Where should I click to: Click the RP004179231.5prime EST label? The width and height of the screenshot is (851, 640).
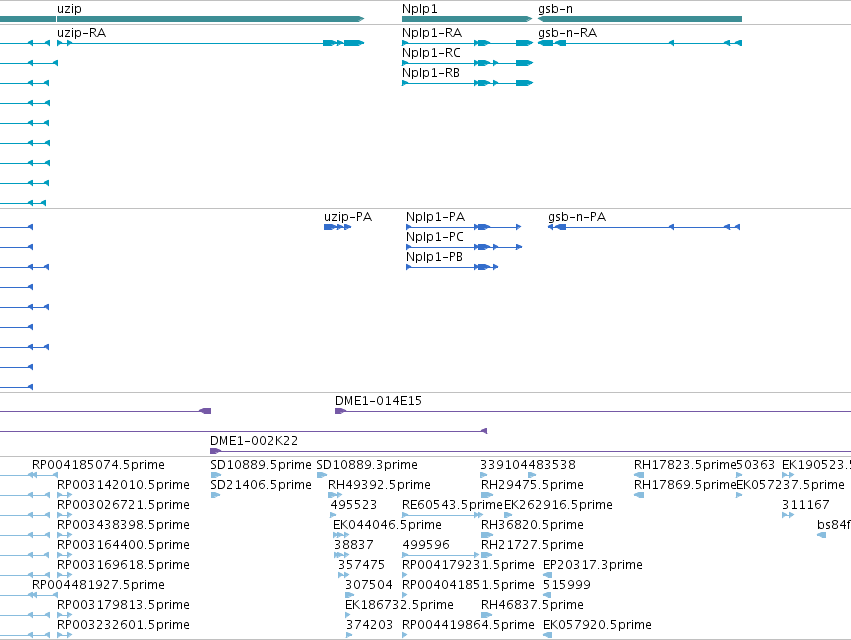pyautogui.click(x=468, y=565)
